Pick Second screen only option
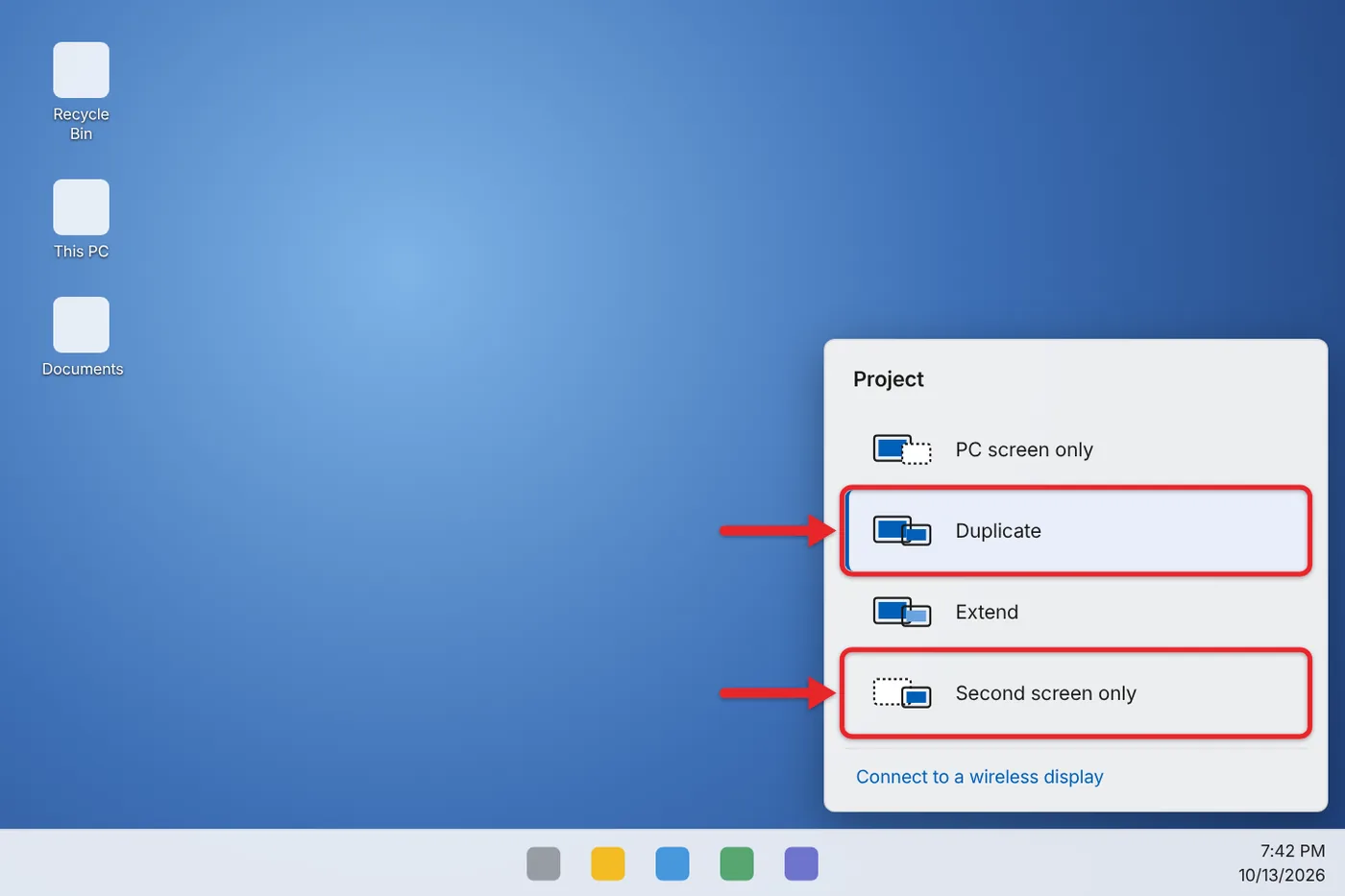This screenshot has width=1345, height=896. coord(1076,693)
